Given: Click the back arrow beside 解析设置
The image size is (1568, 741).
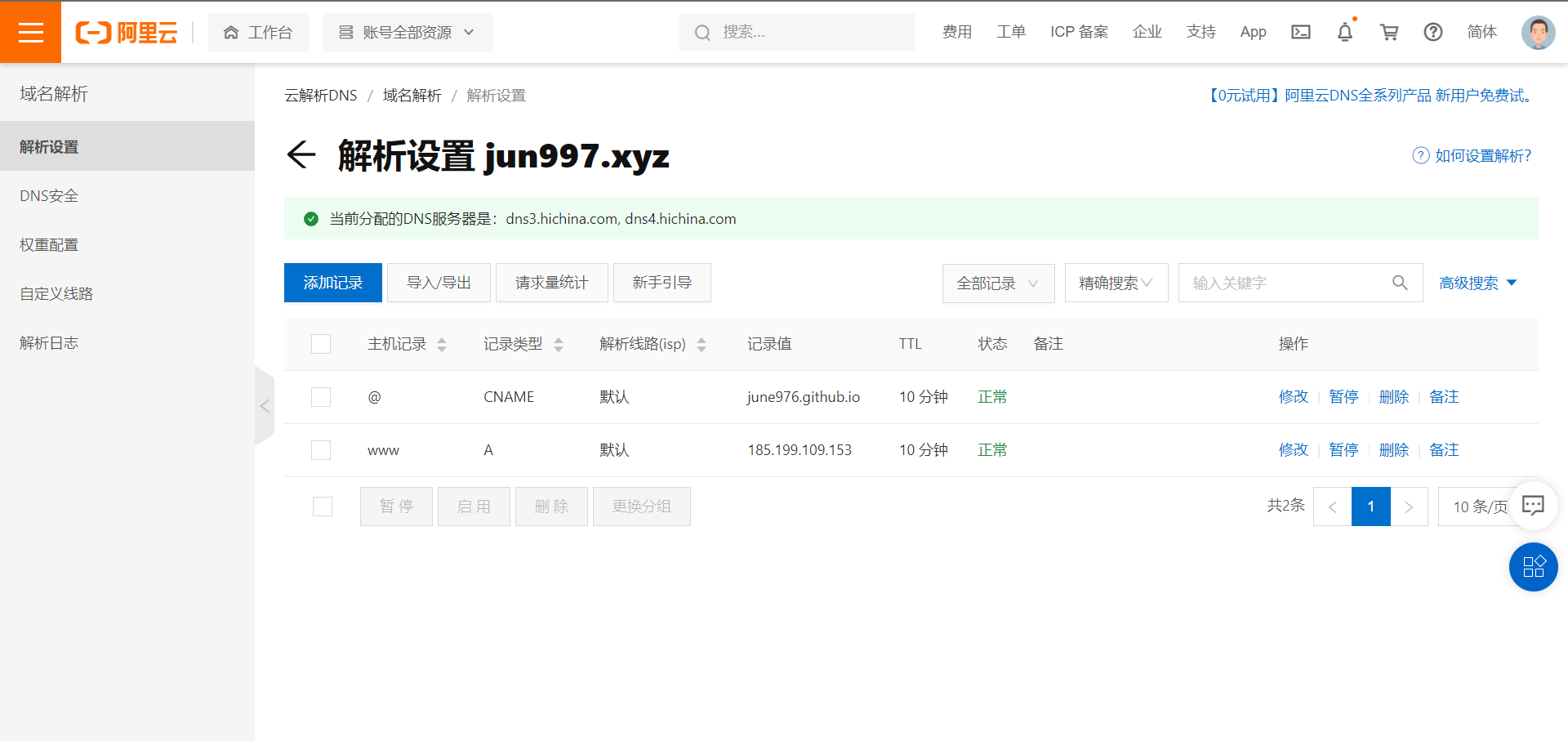Looking at the screenshot, I should (301, 154).
